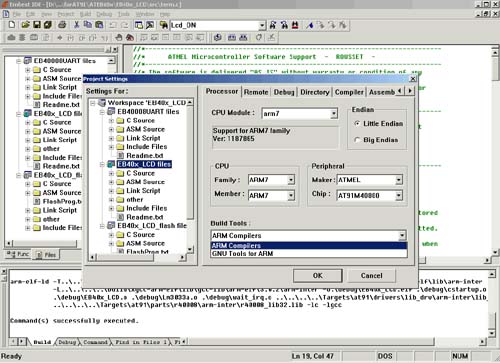Open the Compiler tab
Viewport: 500px width, 363px height.
(x=349, y=92)
